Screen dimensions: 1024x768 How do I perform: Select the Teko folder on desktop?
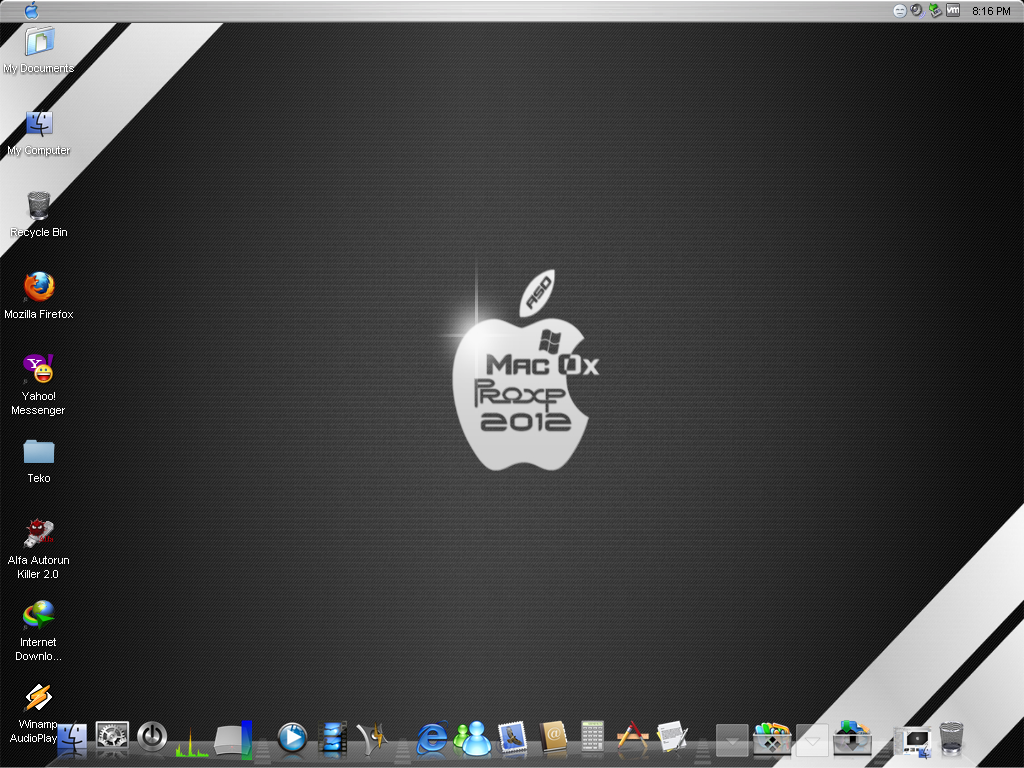pyautogui.click(x=39, y=461)
